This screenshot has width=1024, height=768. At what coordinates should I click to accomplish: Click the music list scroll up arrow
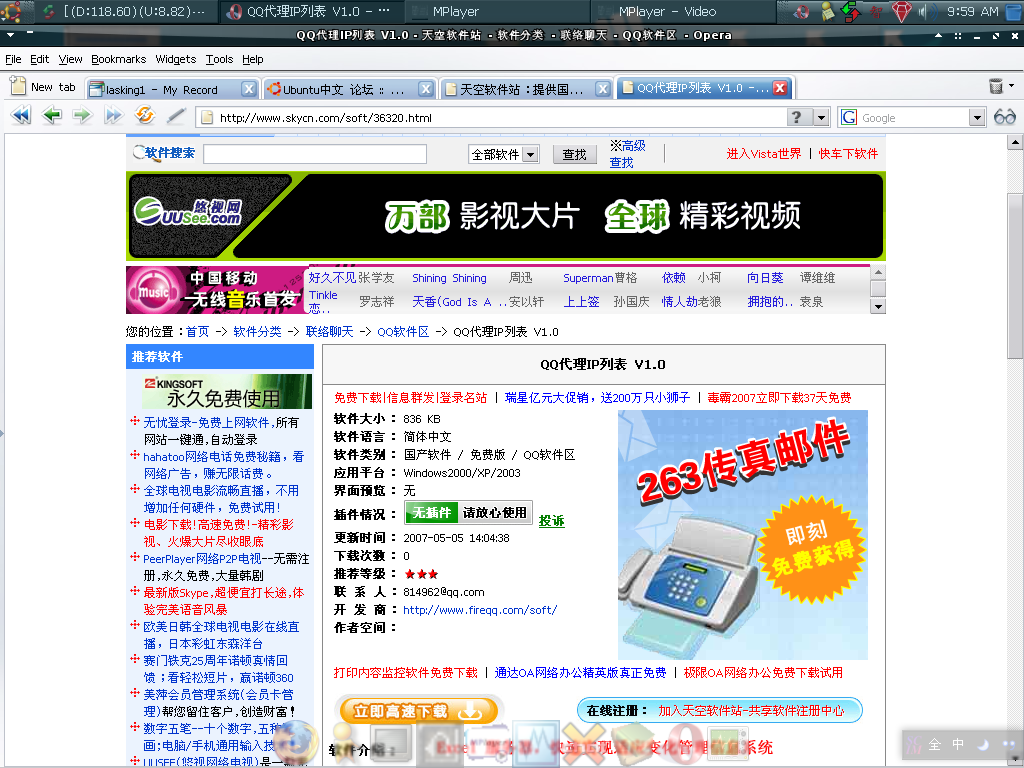click(878, 272)
